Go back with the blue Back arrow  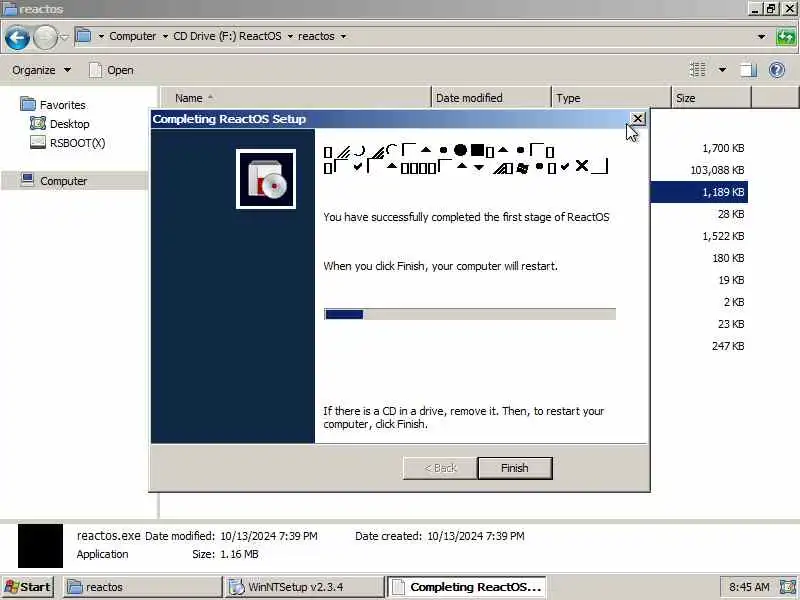[17, 38]
